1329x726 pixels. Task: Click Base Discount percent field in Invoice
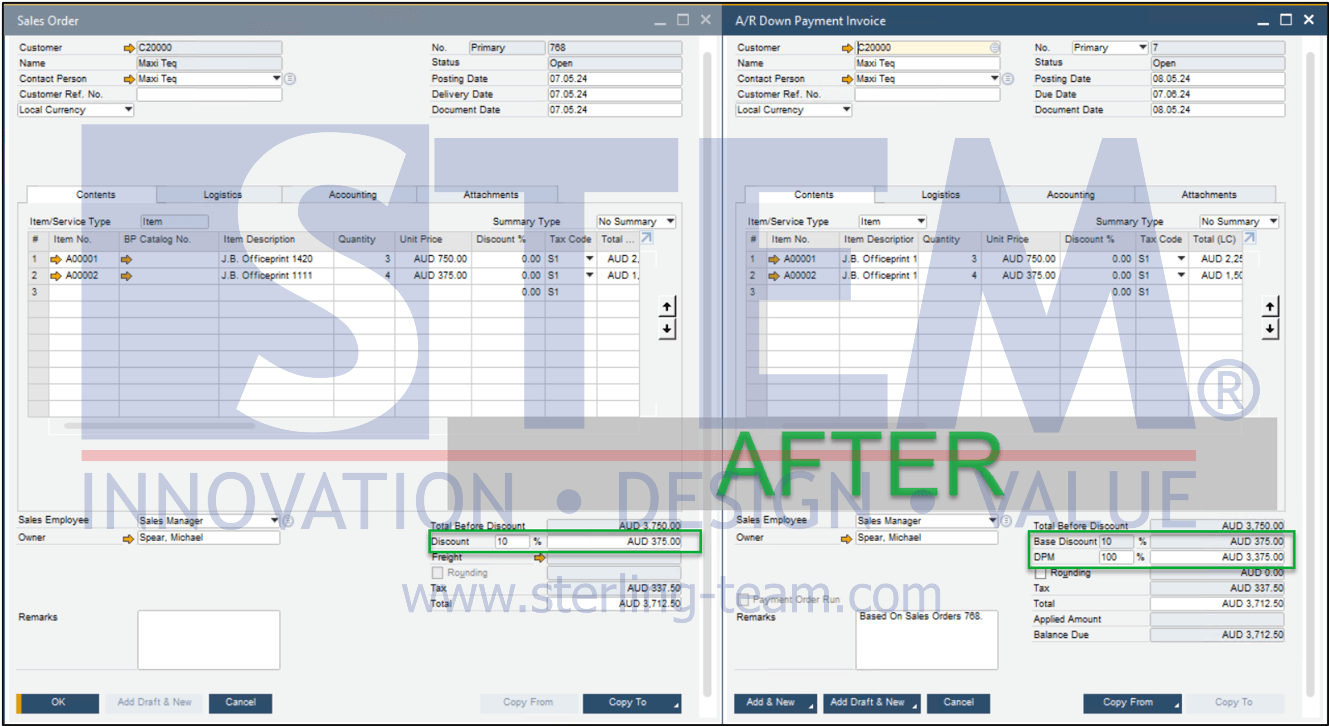(x=1116, y=542)
